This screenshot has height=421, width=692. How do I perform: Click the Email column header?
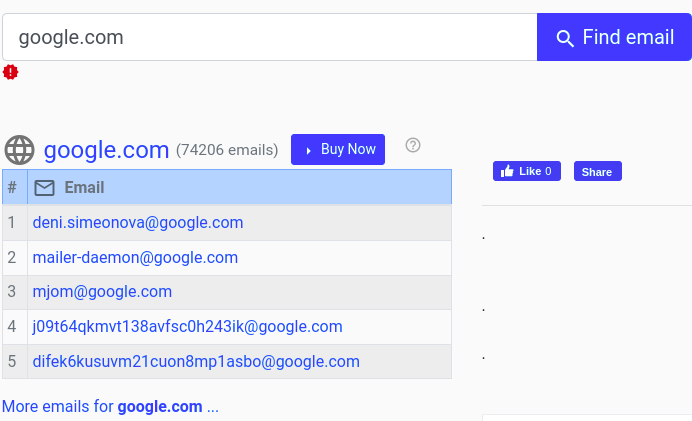[x=84, y=188]
